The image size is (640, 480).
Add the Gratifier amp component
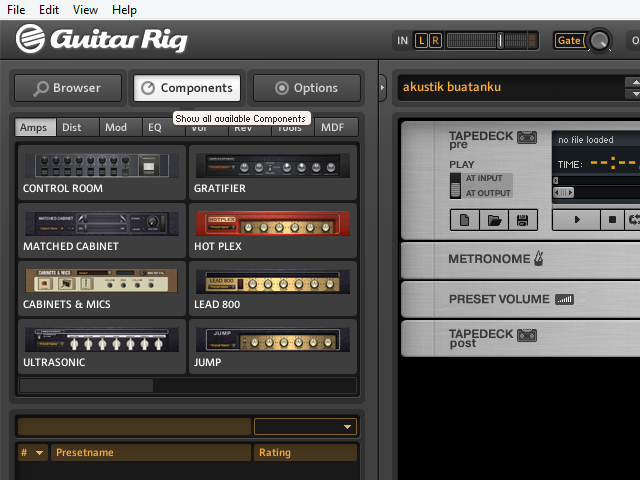pos(273,172)
